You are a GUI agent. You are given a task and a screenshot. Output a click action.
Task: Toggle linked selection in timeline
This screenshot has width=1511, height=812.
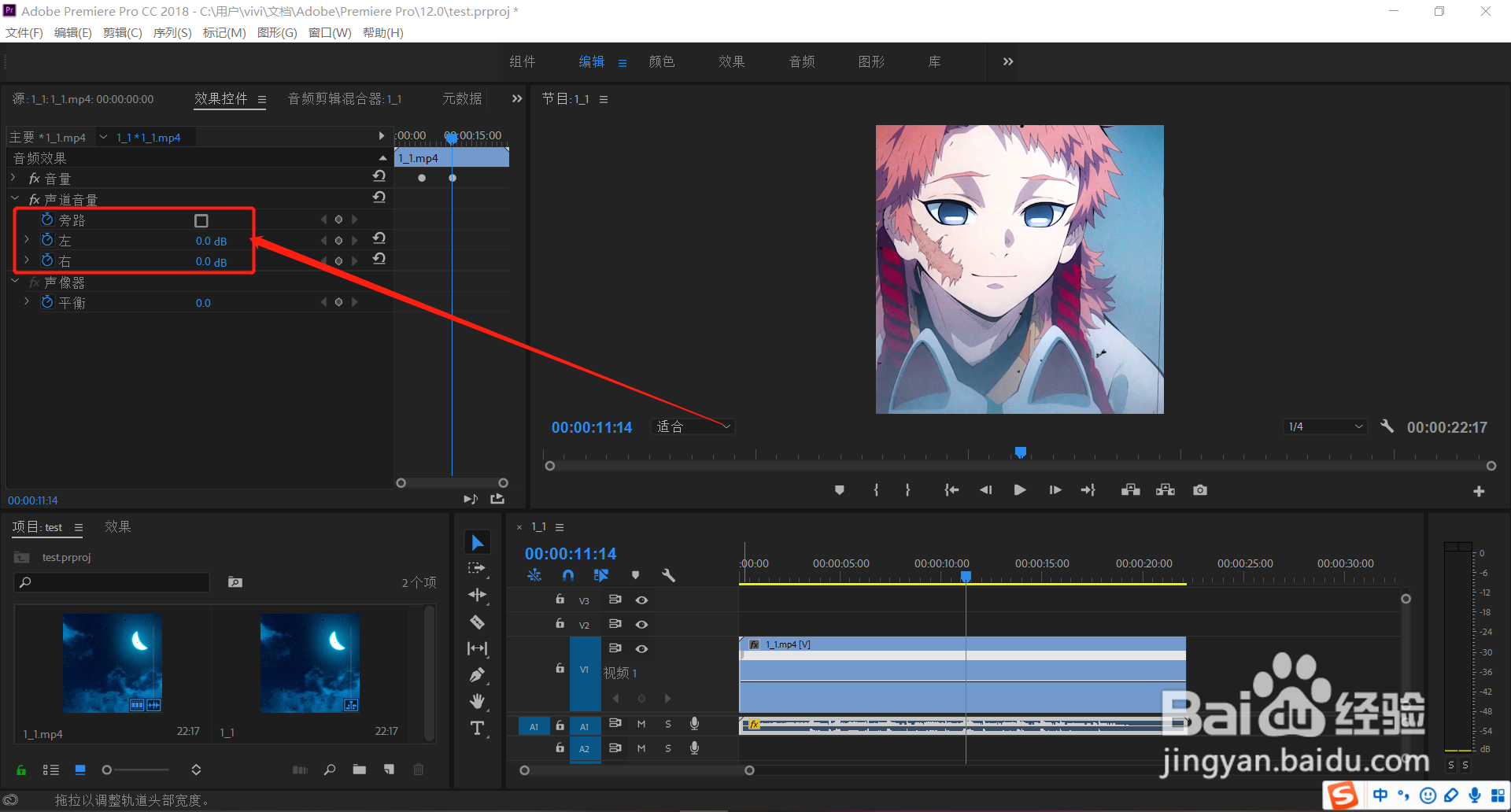601,575
